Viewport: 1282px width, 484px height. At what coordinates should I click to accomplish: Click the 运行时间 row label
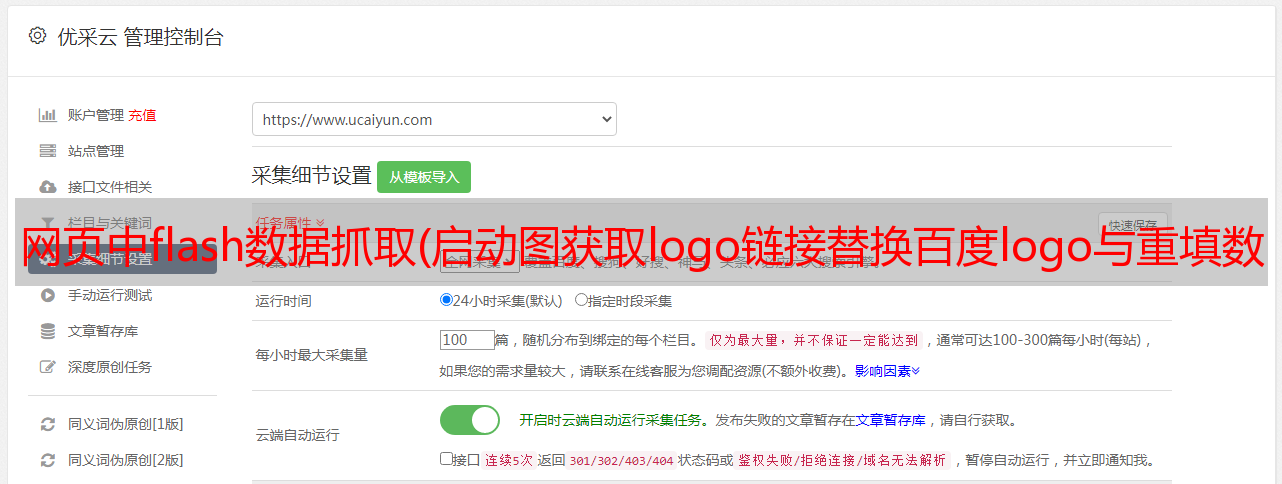coord(284,300)
